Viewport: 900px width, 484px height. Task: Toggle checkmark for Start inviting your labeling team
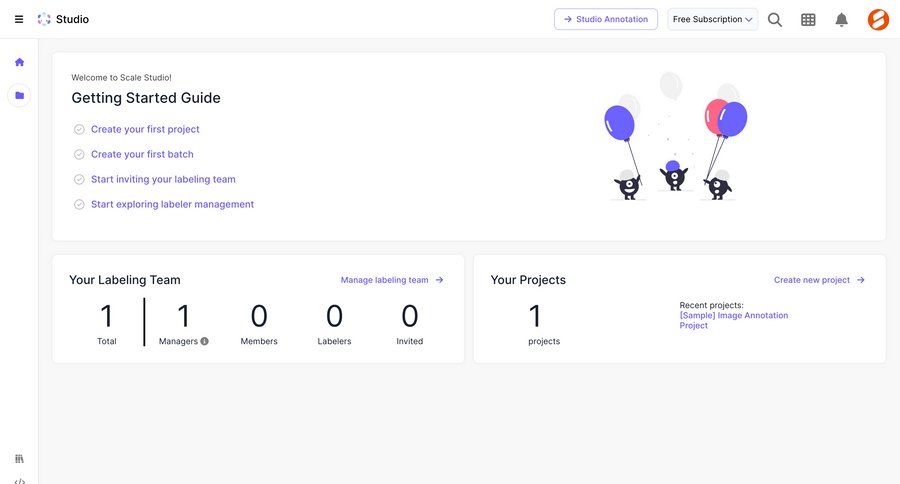(x=79, y=180)
